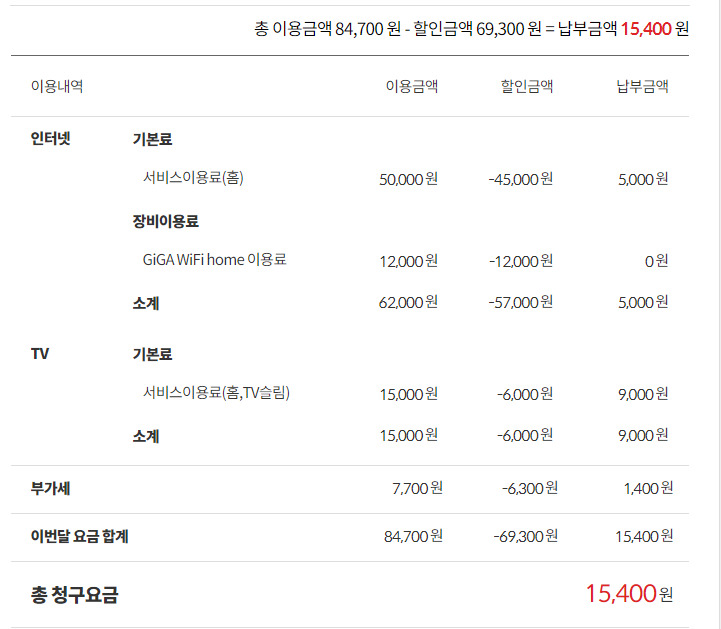721x629 pixels.
Task: Click the 서비스이용료(홈) item row label
Action: coord(193,178)
